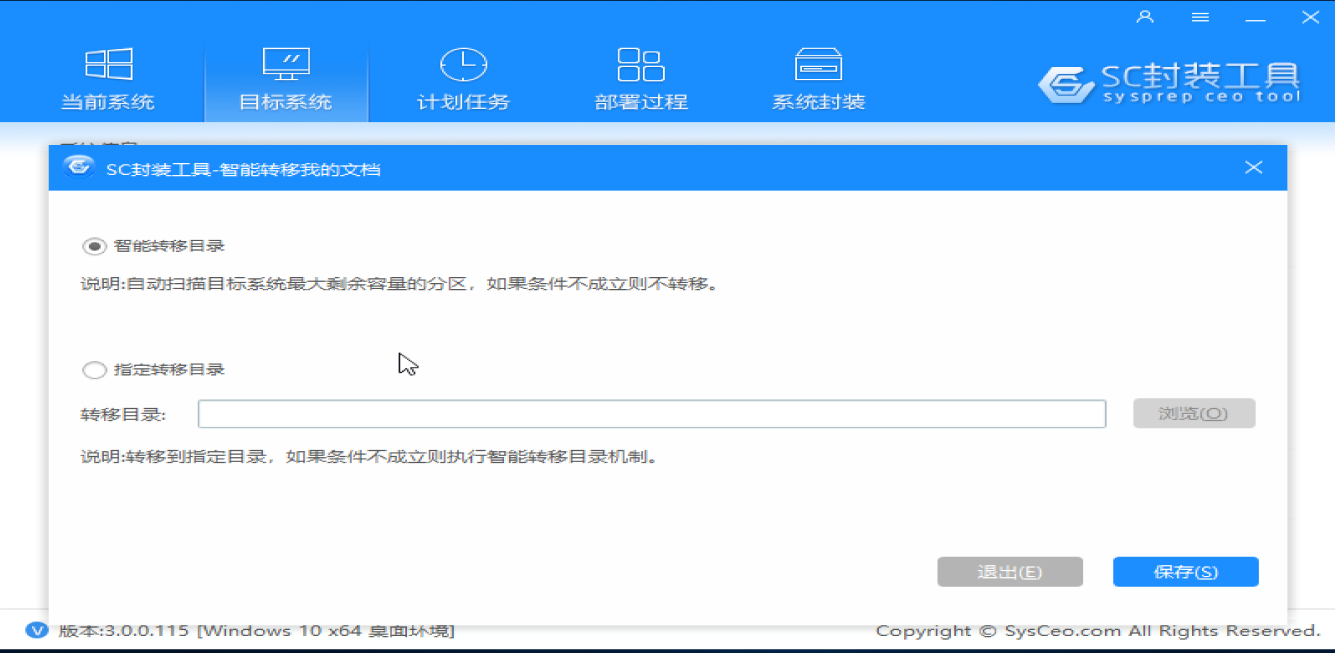Image resolution: width=1335 pixels, height=653 pixels.
Task: Click the 说明:自动扫描目标系统 description text
Action: pos(400,284)
